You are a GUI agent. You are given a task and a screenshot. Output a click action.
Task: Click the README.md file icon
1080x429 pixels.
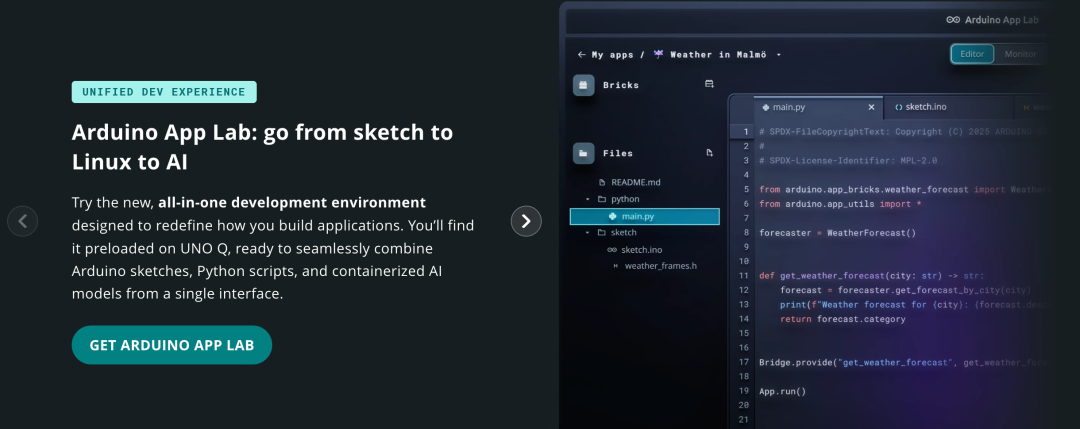pos(602,182)
